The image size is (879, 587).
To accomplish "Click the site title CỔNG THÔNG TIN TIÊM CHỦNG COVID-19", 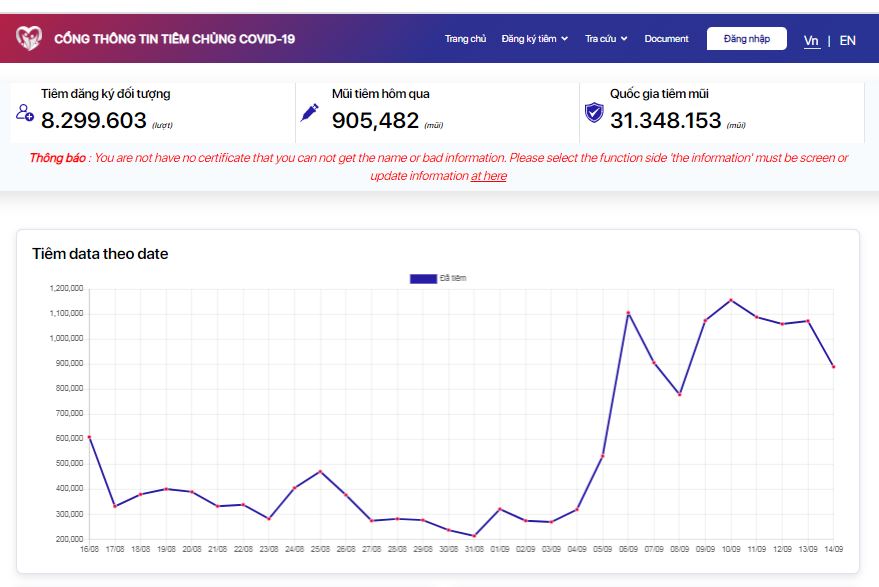I will (174, 39).
